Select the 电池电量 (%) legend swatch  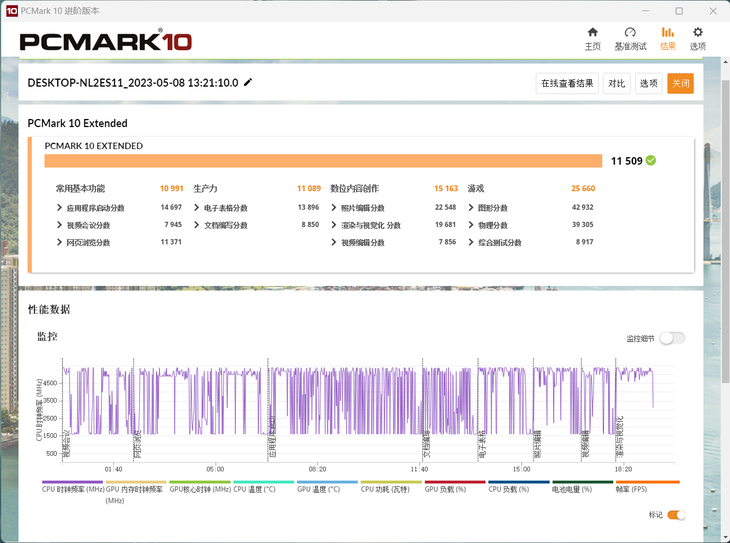point(582,482)
